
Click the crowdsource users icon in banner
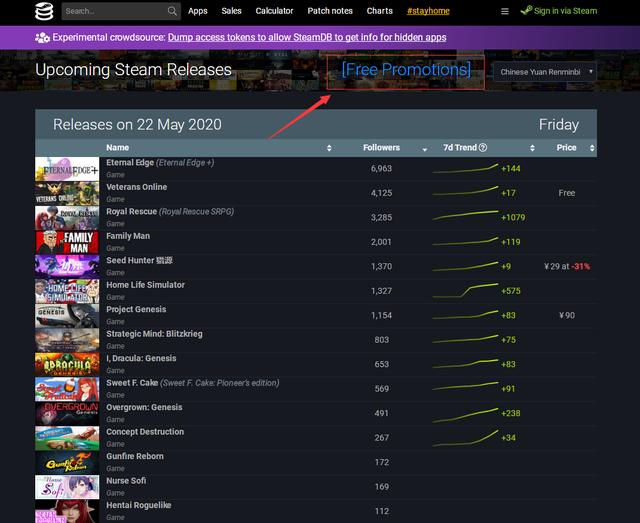coord(42,38)
